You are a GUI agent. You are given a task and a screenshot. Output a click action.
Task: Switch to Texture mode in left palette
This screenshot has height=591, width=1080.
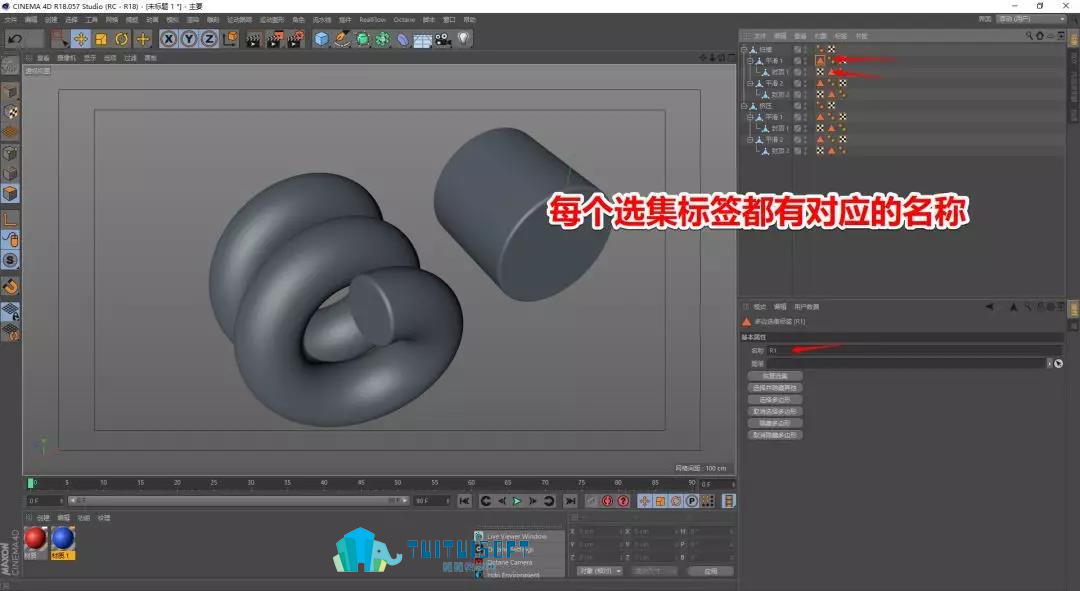10,112
